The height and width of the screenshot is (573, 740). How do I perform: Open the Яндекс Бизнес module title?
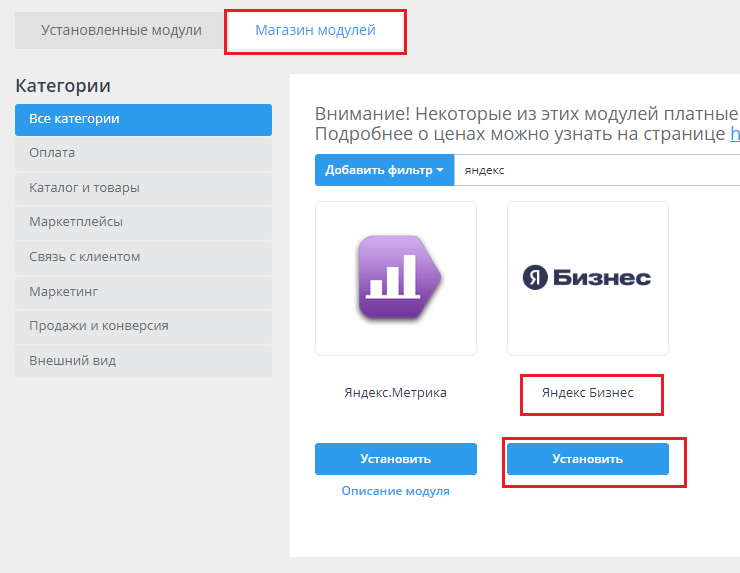(588, 393)
